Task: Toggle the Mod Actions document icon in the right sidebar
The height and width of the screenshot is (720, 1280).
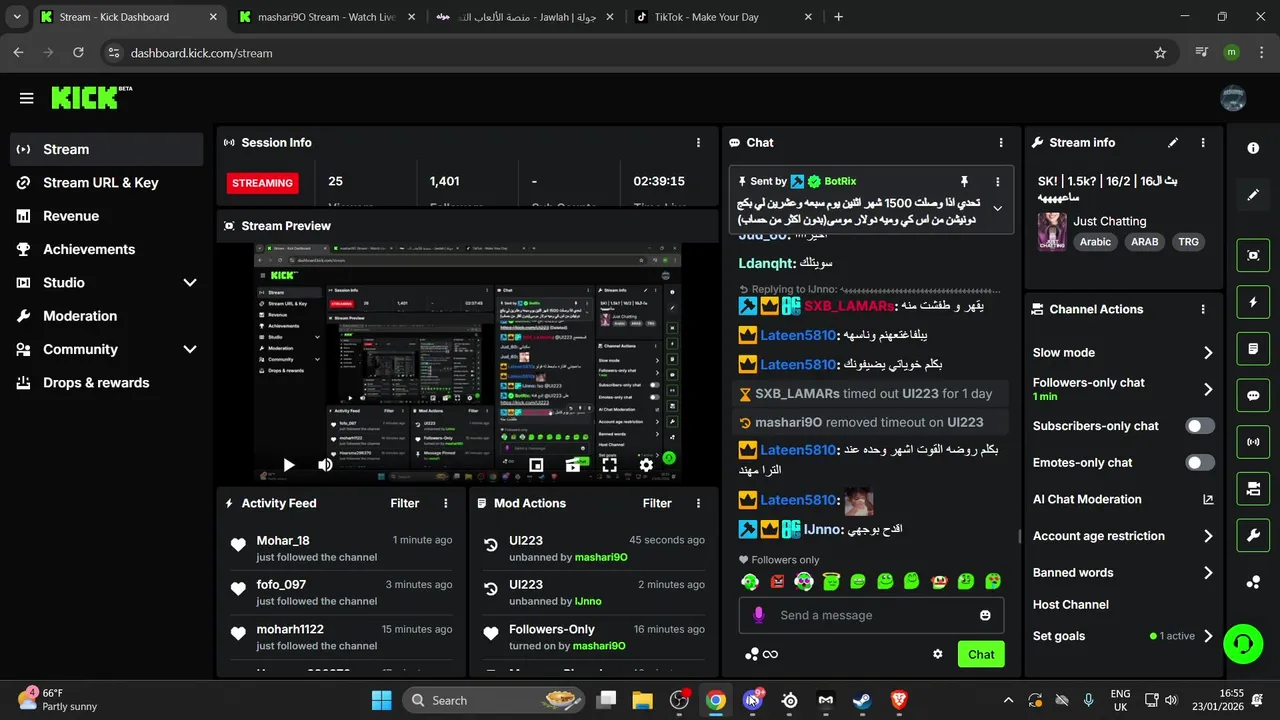Action: (1253, 349)
